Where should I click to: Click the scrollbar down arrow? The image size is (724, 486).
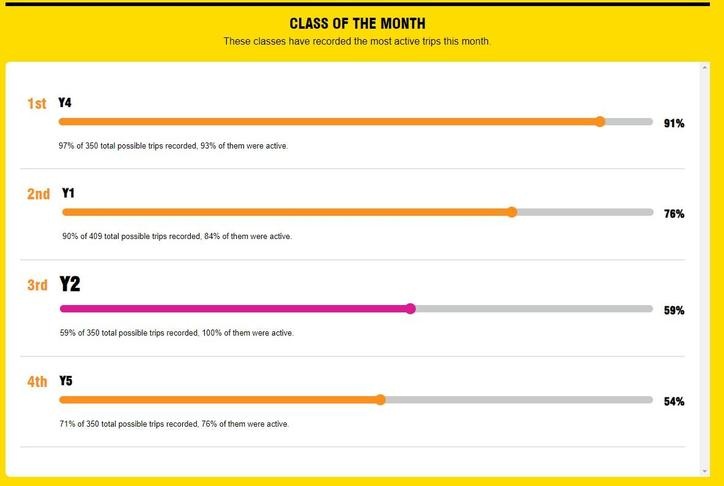pos(705,471)
